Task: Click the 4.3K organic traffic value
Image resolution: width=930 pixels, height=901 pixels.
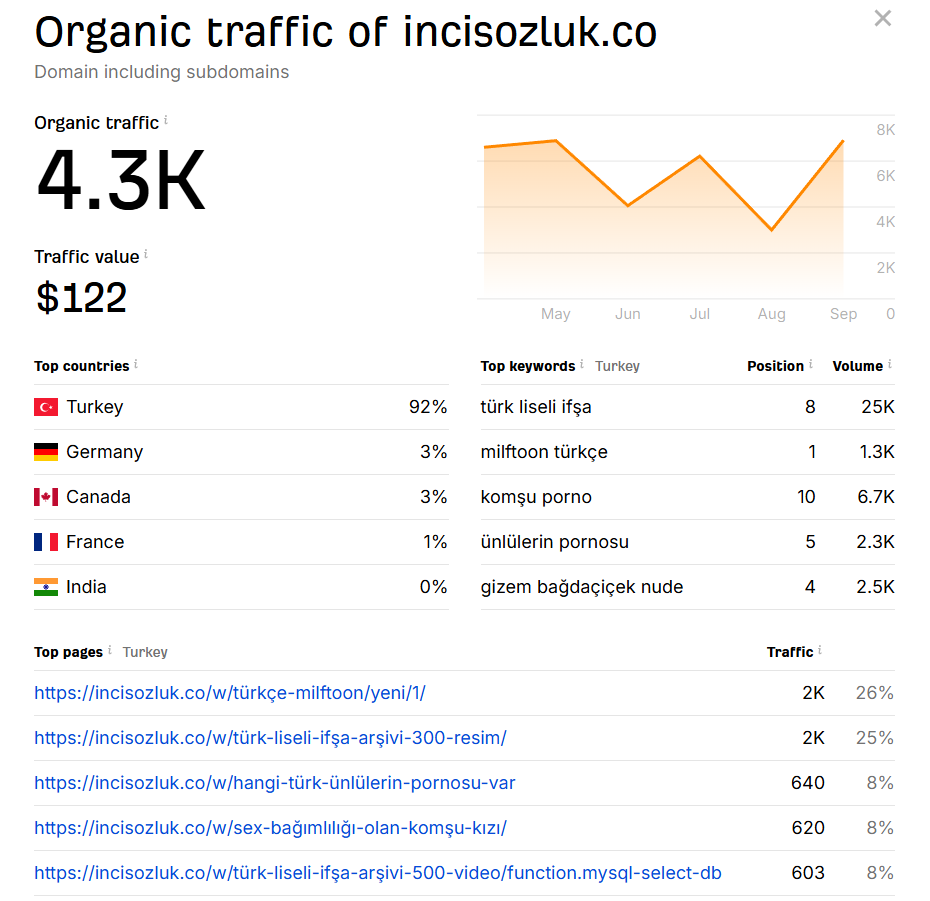Action: [x=120, y=180]
